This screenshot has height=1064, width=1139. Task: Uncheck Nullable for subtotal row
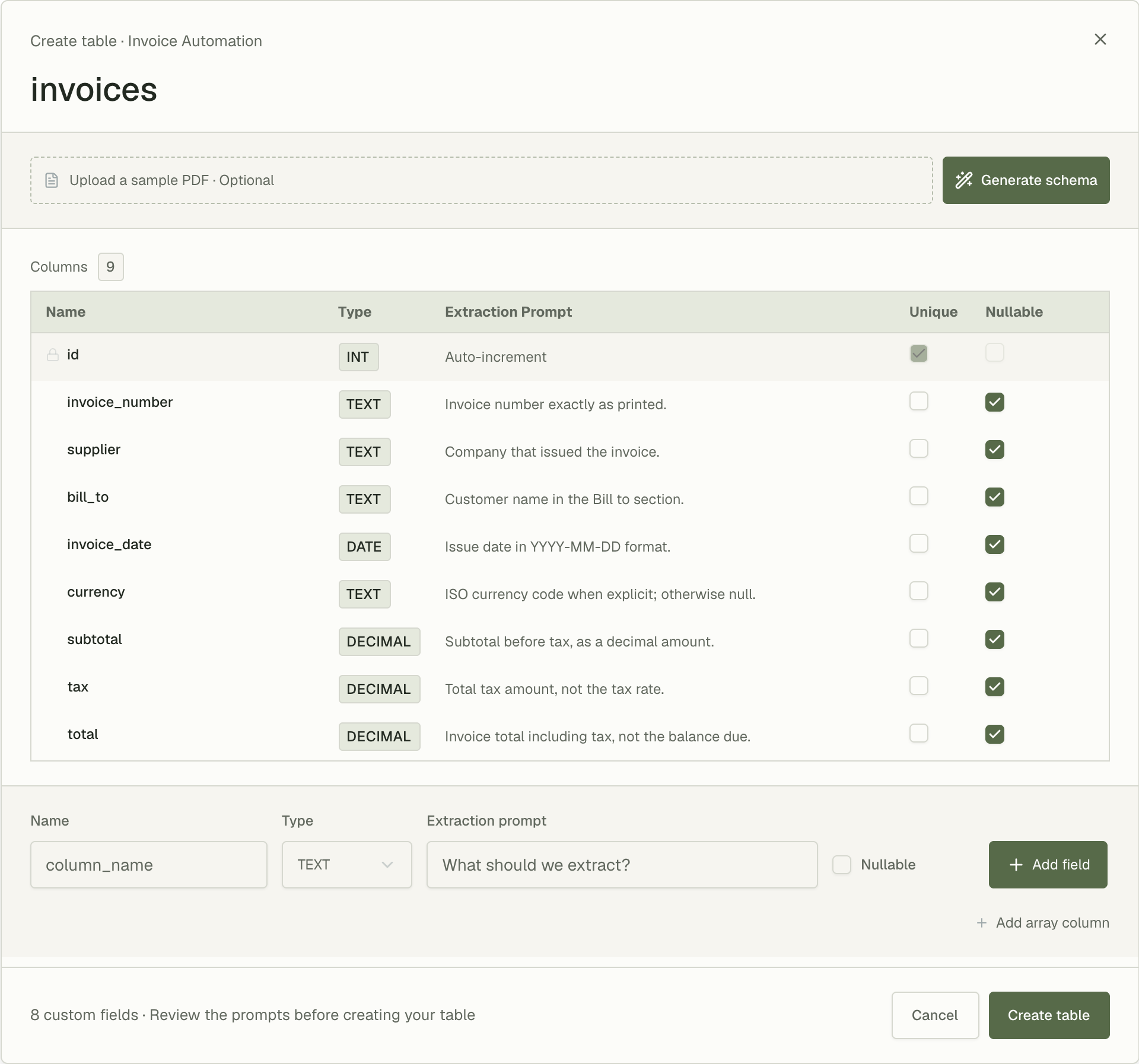pos(995,639)
